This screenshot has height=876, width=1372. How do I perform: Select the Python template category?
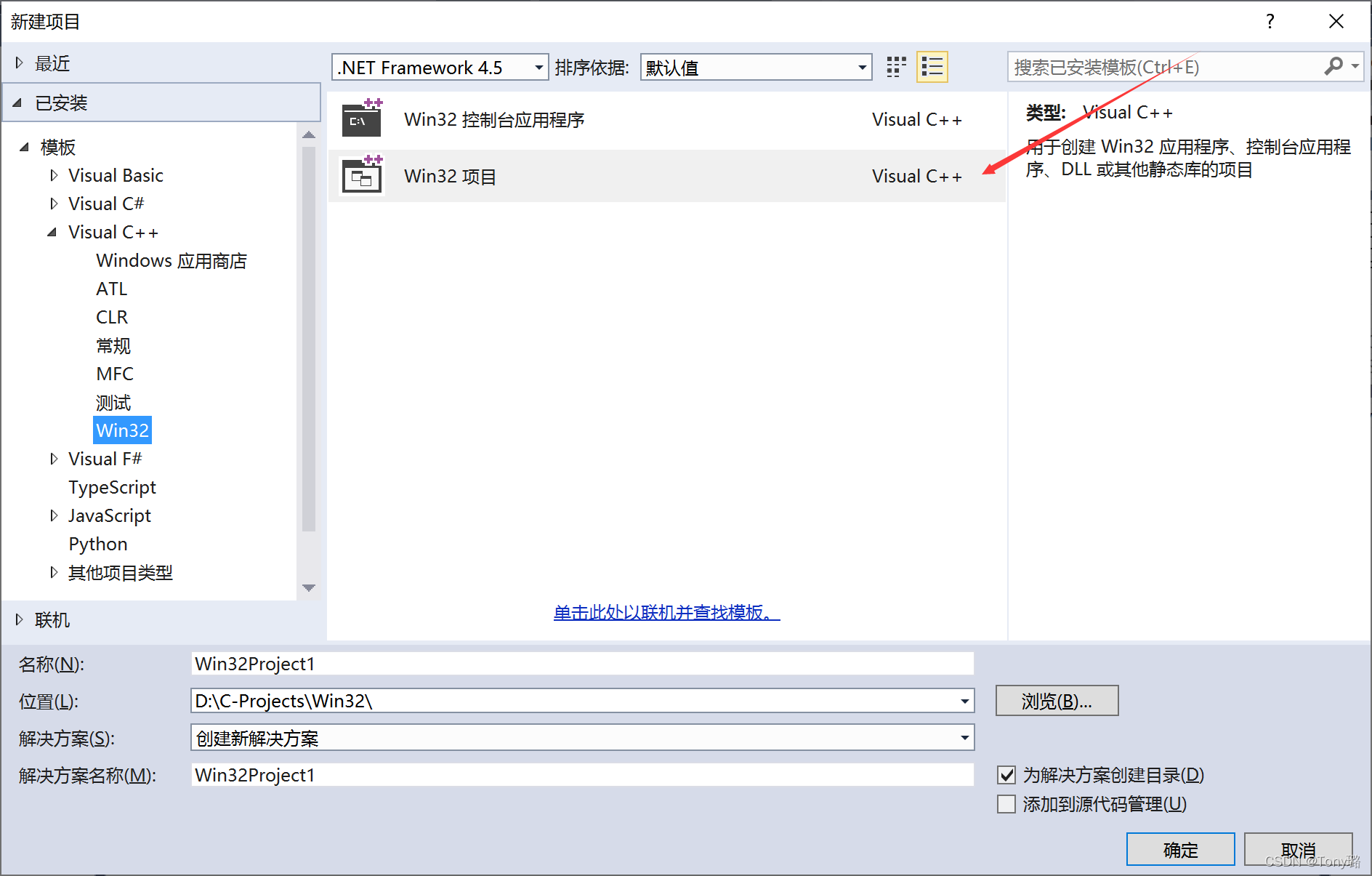point(98,544)
